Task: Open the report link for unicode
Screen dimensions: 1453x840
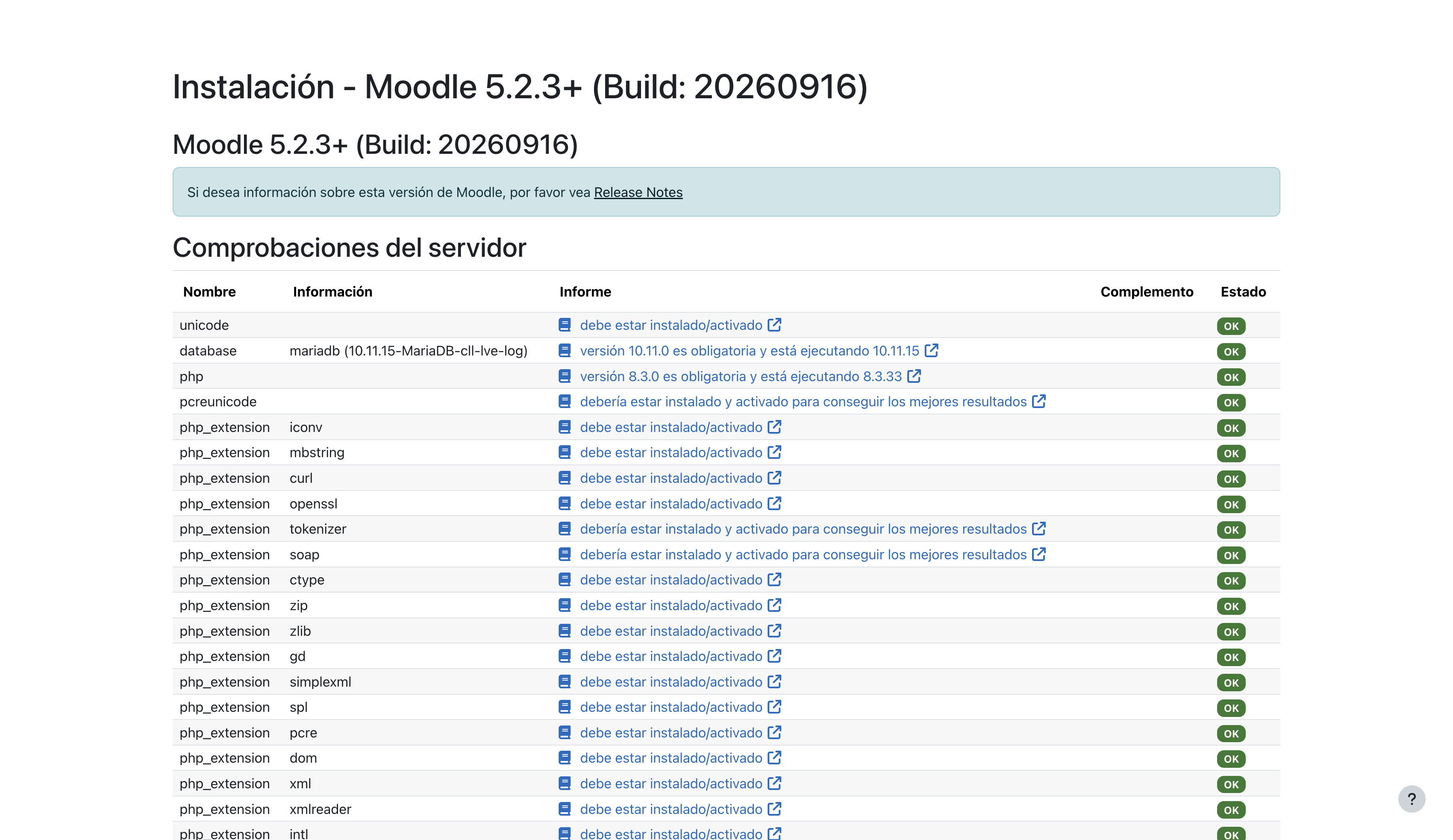Action: 671,325
